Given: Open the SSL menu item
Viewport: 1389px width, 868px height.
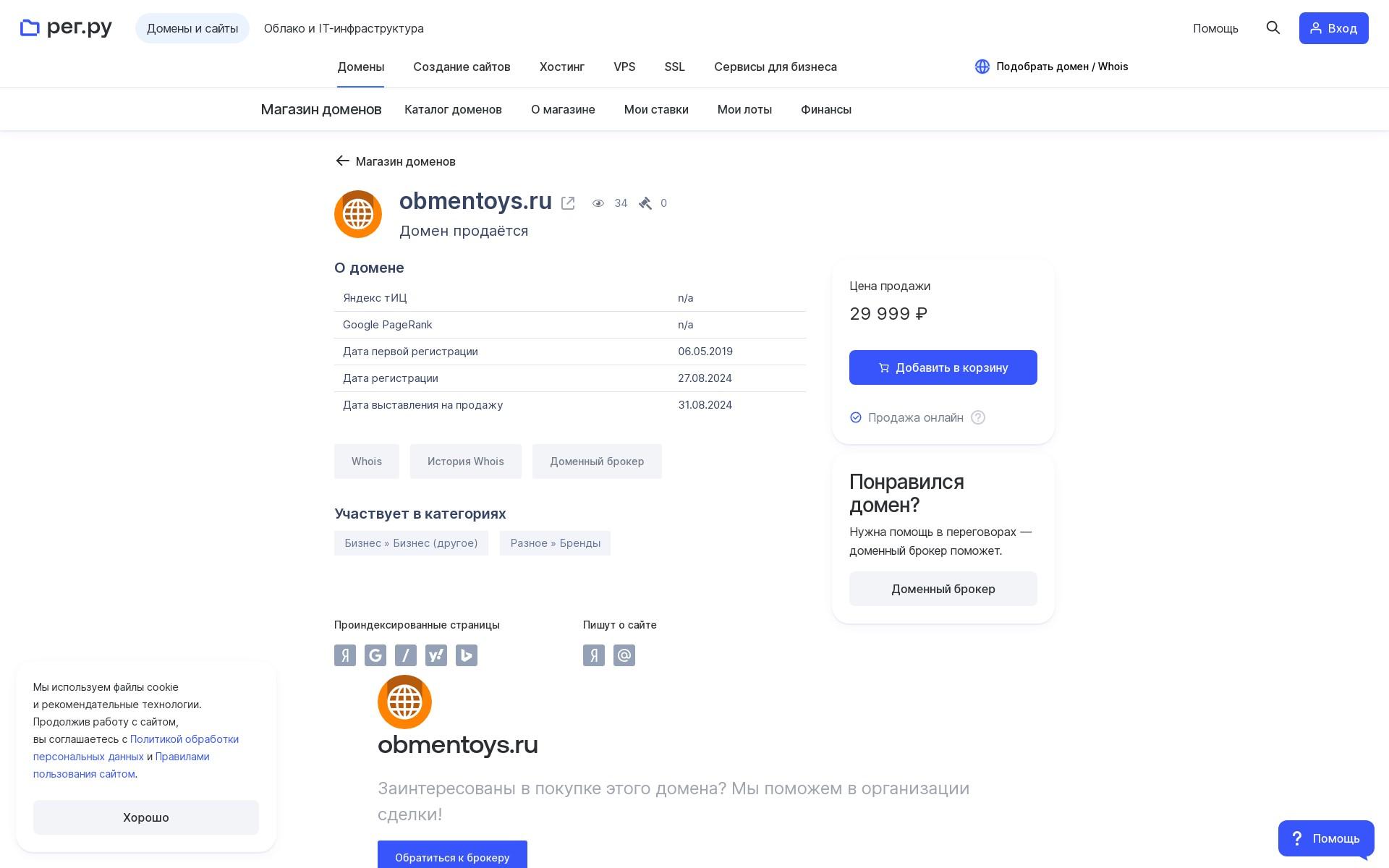Looking at the screenshot, I should pyautogui.click(x=675, y=67).
